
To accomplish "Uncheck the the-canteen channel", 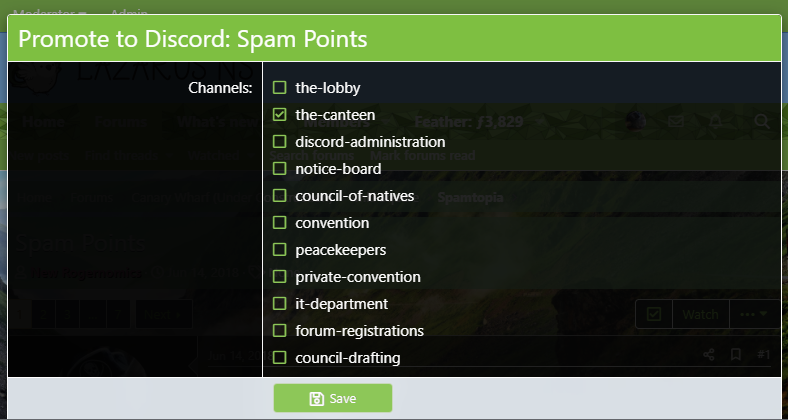I will (x=280, y=114).
